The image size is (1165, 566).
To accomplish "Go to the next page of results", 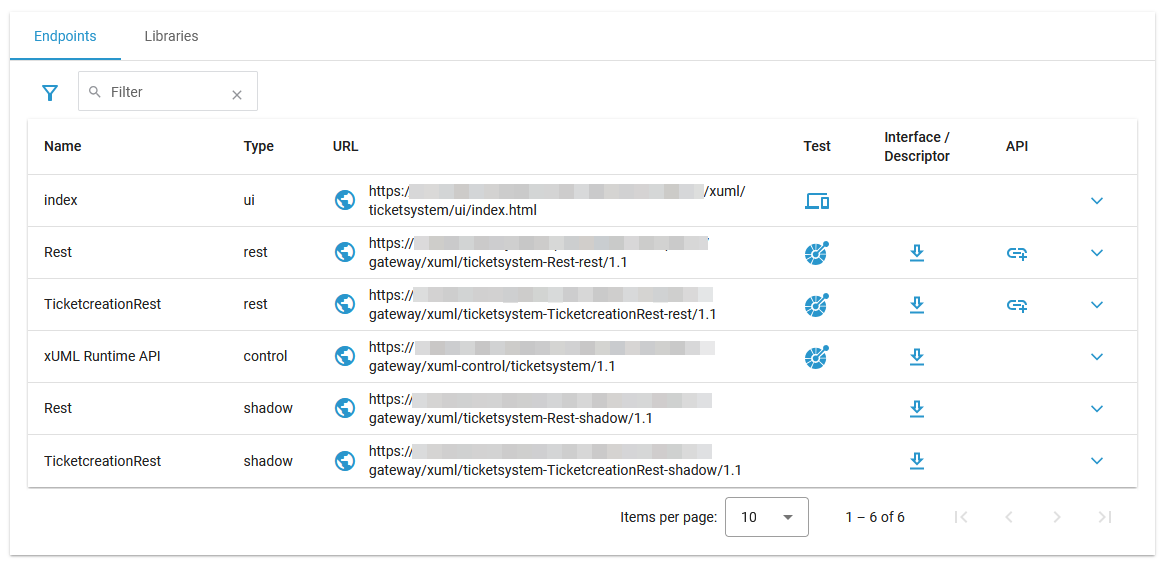I will [x=1056, y=517].
